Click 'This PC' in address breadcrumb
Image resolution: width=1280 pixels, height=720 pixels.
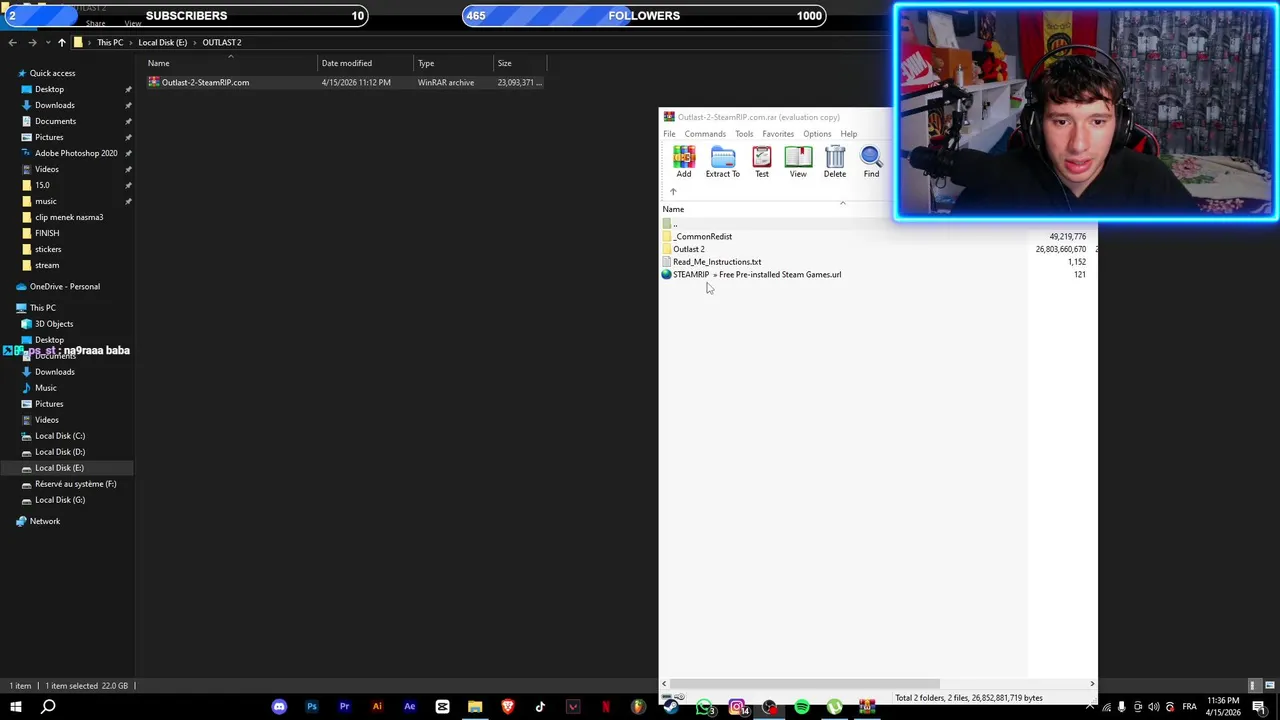[x=110, y=42]
